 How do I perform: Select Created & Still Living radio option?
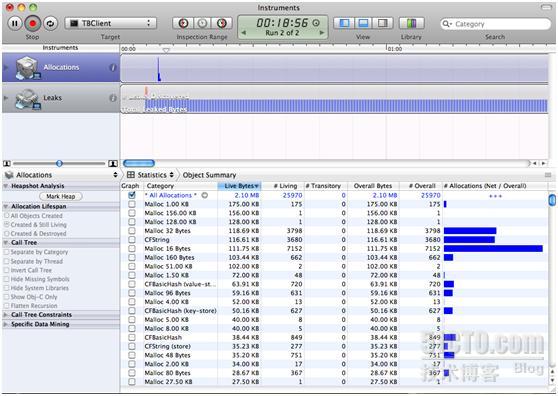click(x=6, y=225)
